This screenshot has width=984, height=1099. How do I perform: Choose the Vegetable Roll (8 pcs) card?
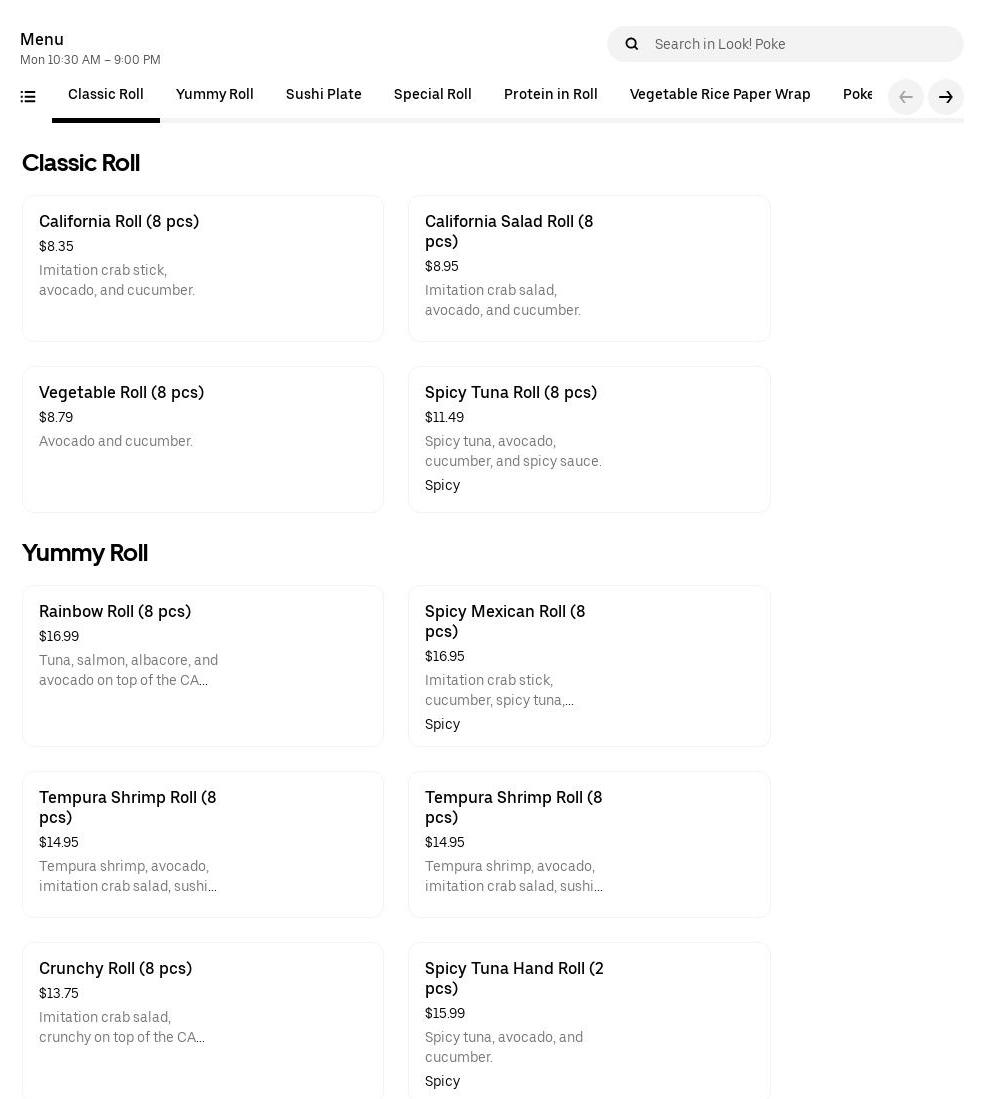[x=203, y=439]
